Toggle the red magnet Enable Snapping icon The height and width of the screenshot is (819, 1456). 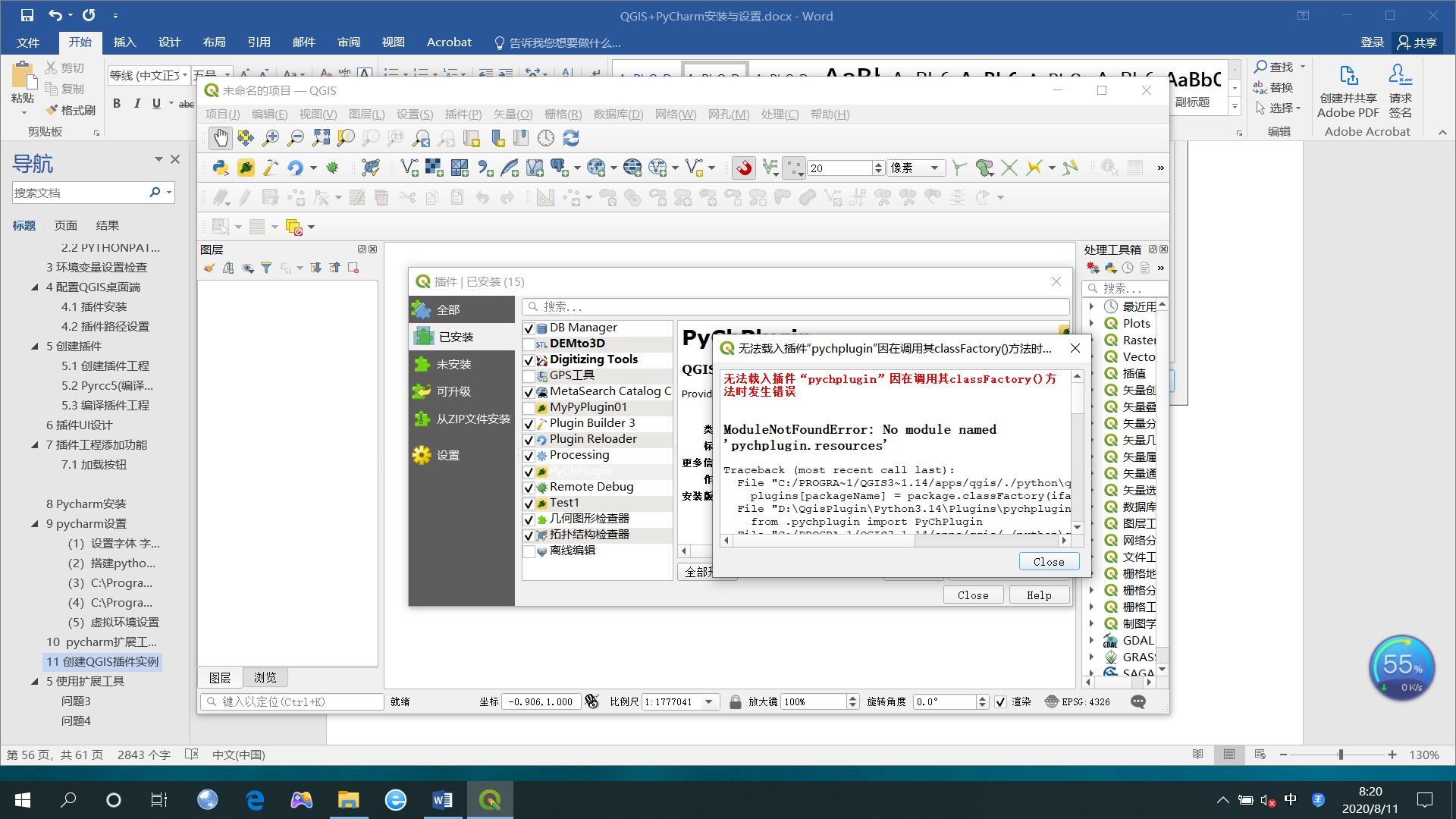744,168
